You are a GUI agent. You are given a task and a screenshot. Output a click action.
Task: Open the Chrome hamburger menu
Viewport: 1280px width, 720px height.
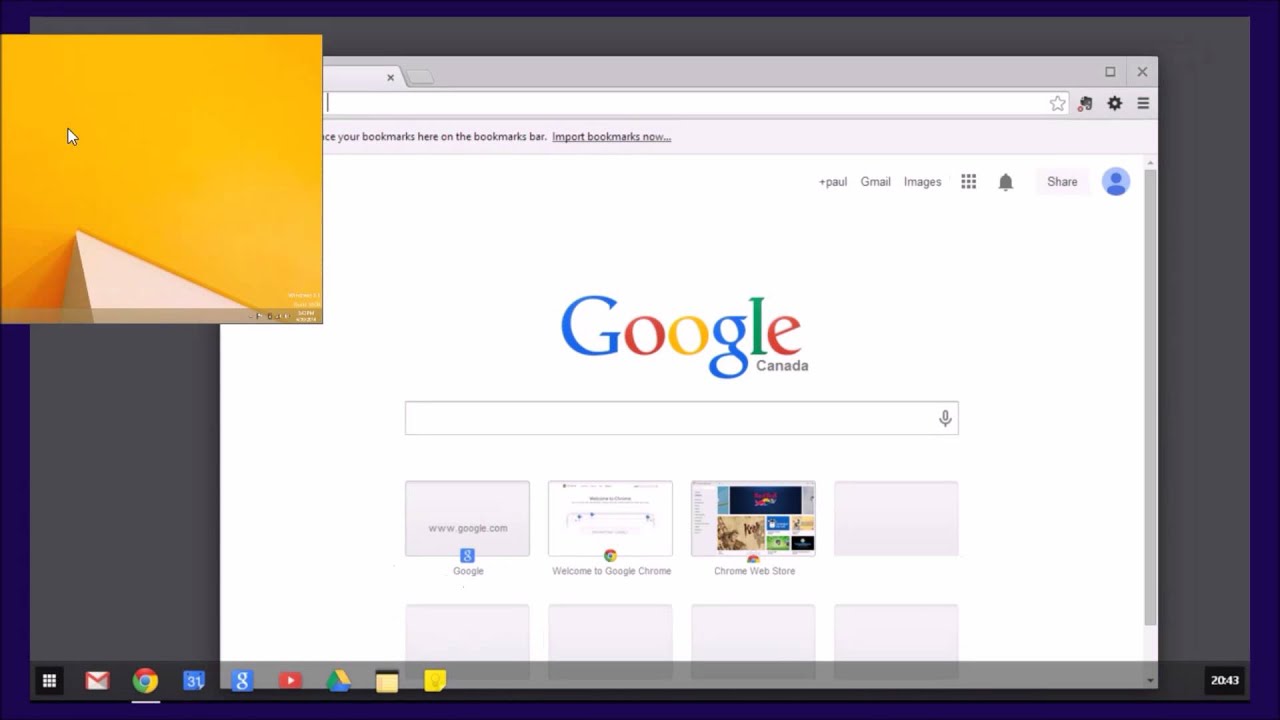[1143, 103]
